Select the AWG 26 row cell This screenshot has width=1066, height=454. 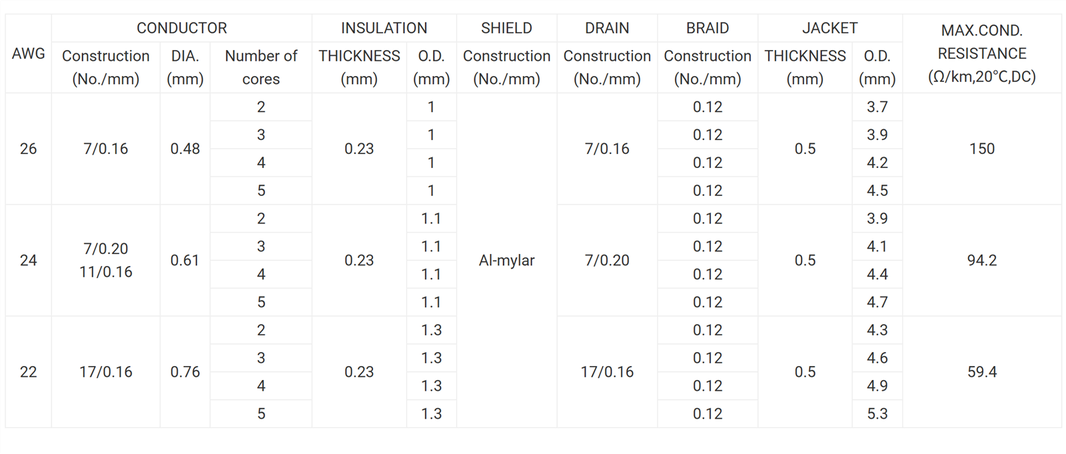point(28,149)
